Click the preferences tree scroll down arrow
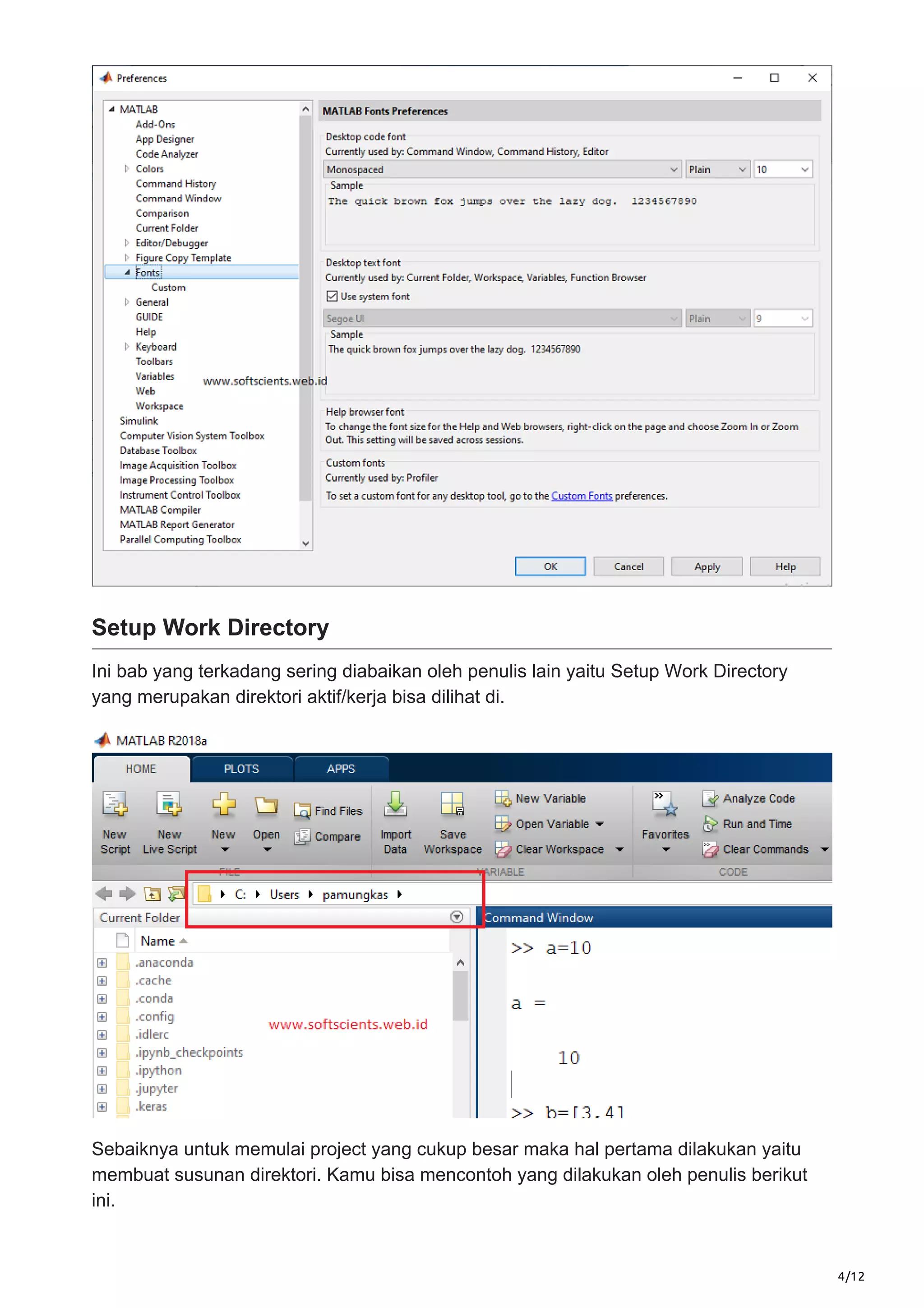The width and height of the screenshot is (924, 1308). coord(306,543)
